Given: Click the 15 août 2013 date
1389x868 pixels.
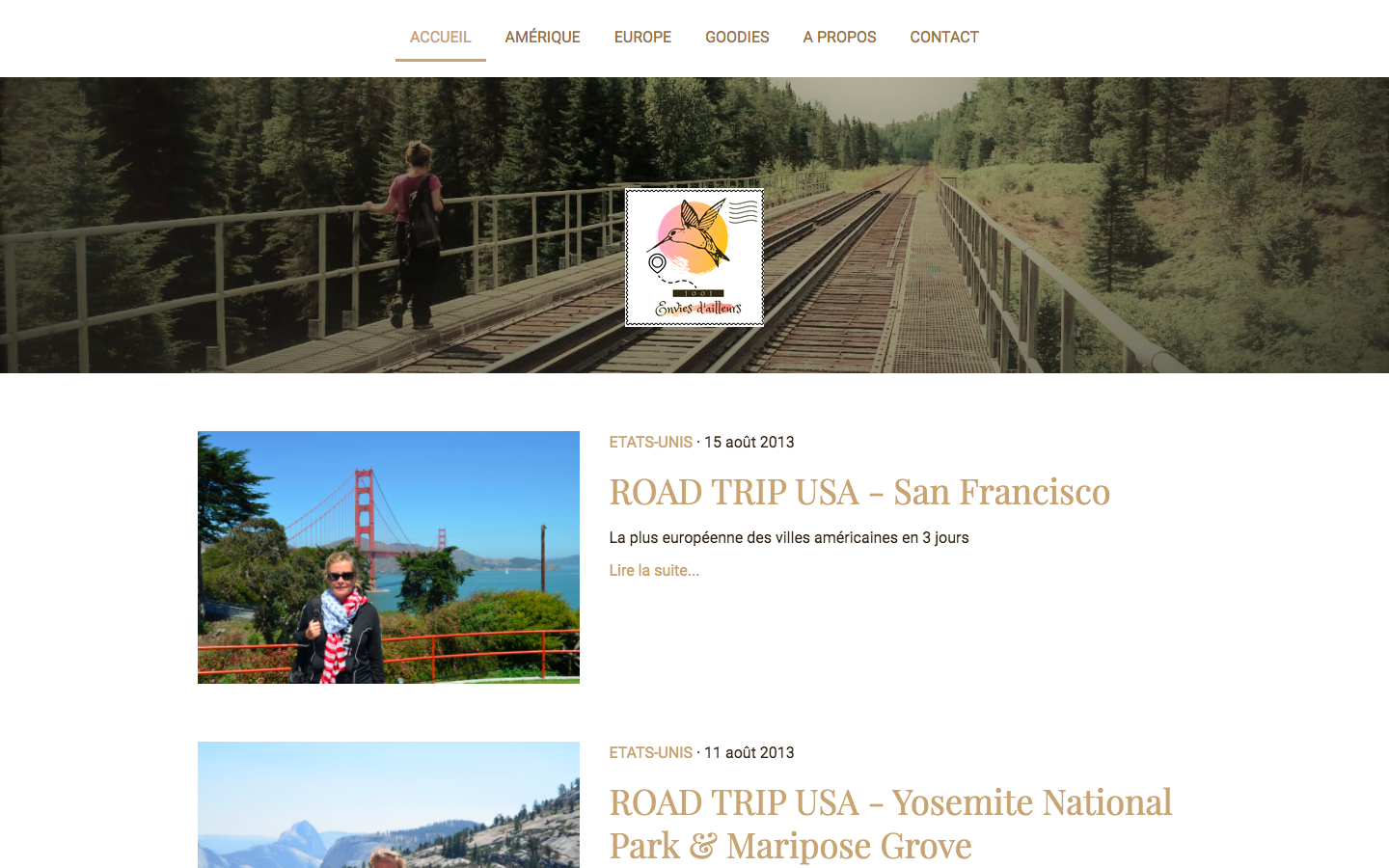Looking at the screenshot, I should [x=749, y=442].
